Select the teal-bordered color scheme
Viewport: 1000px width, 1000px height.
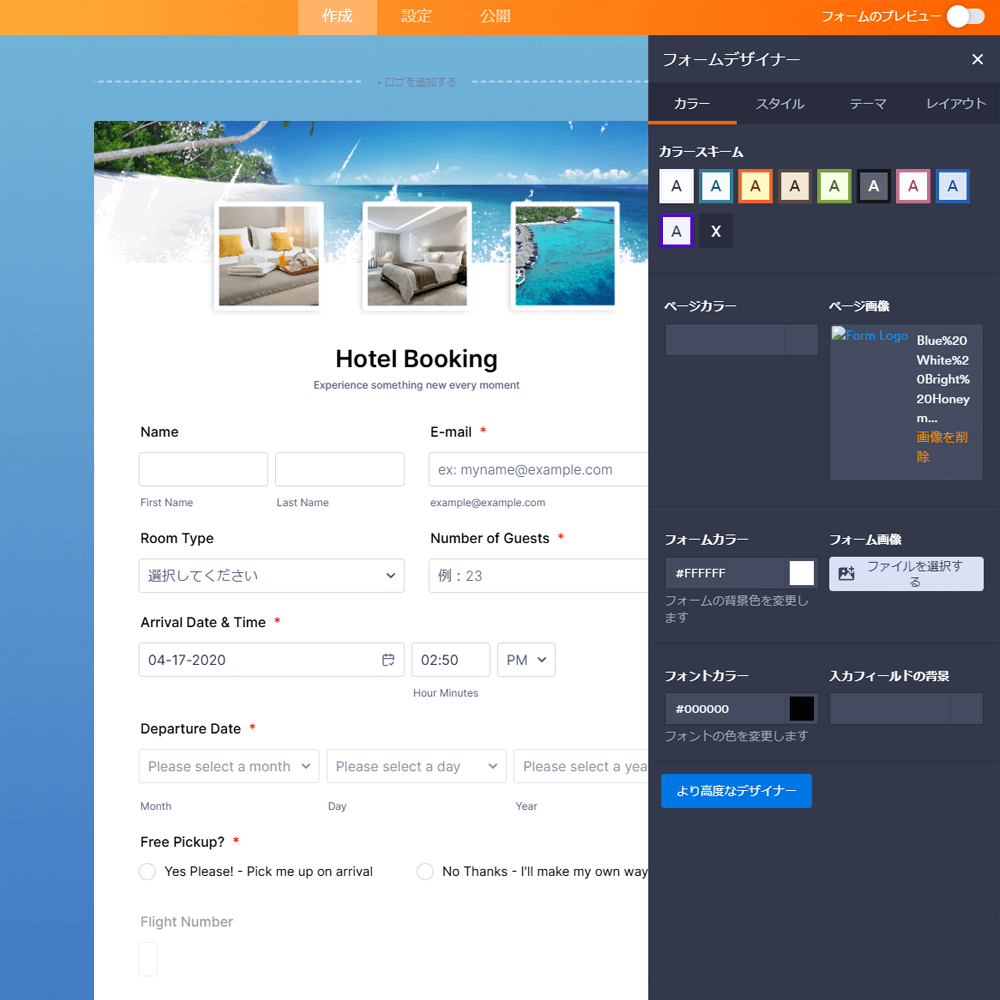click(716, 186)
